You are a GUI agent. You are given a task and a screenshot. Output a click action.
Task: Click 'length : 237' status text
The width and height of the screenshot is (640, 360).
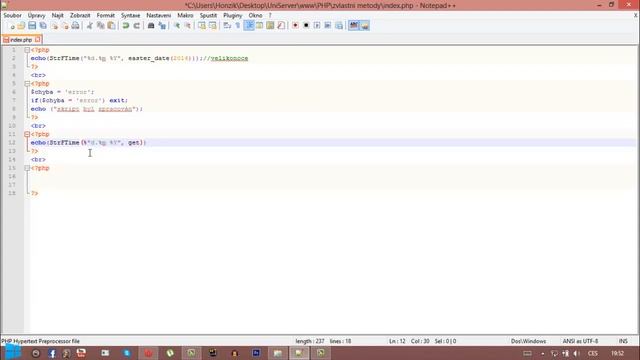coord(310,341)
